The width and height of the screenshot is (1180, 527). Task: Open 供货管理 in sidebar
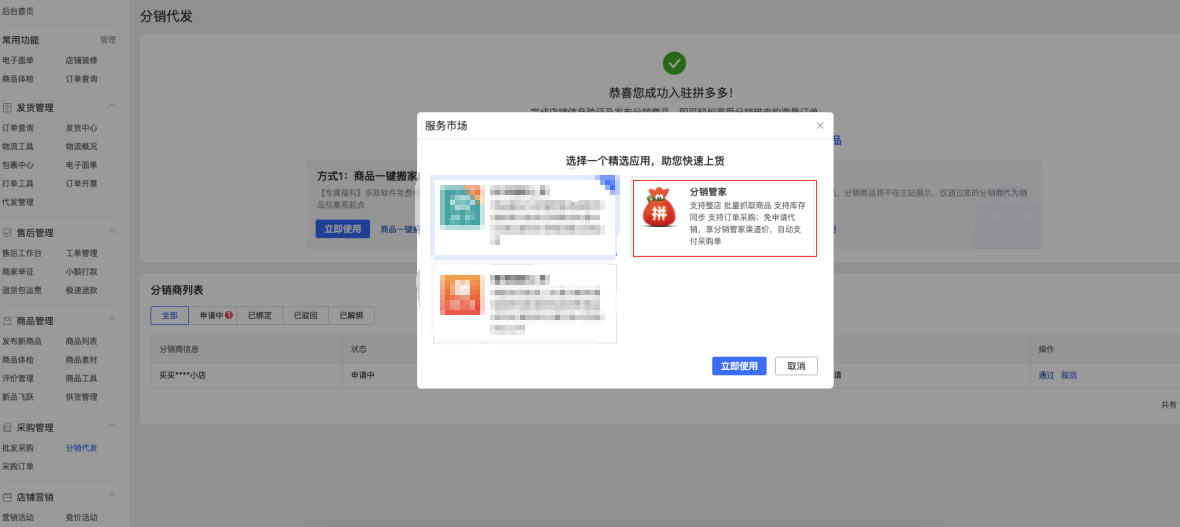pyautogui.click(x=81, y=397)
